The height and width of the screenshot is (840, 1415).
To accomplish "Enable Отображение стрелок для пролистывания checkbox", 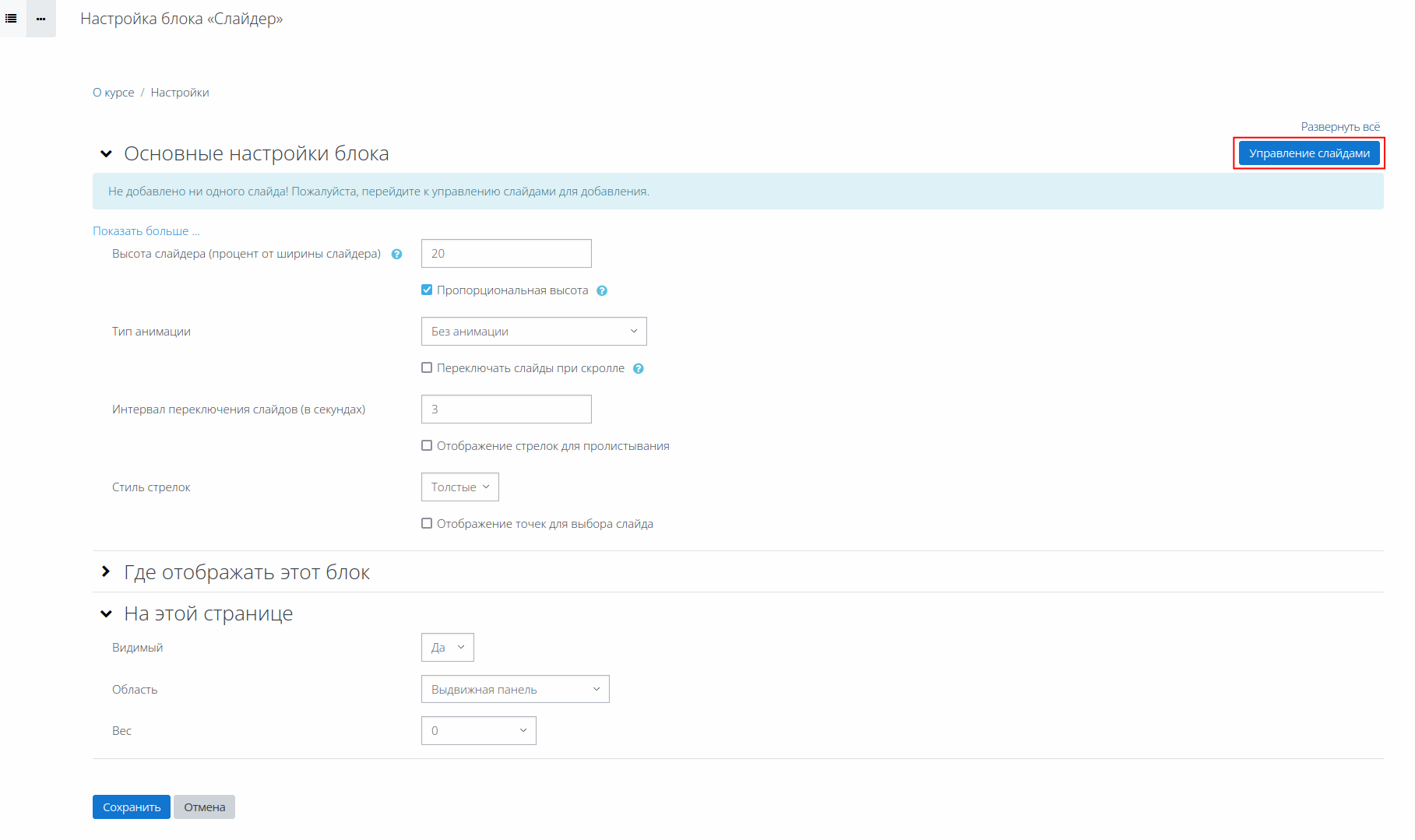I will pyautogui.click(x=427, y=445).
